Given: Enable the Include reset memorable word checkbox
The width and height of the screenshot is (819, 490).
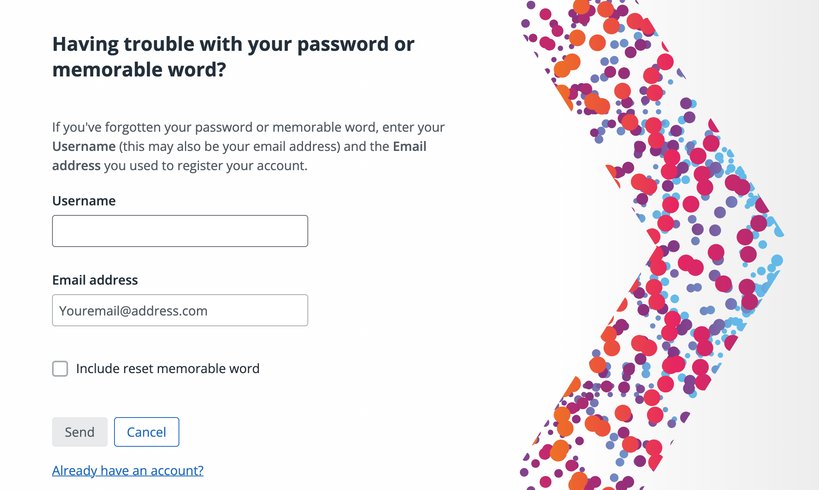Looking at the screenshot, I should 60,369.
